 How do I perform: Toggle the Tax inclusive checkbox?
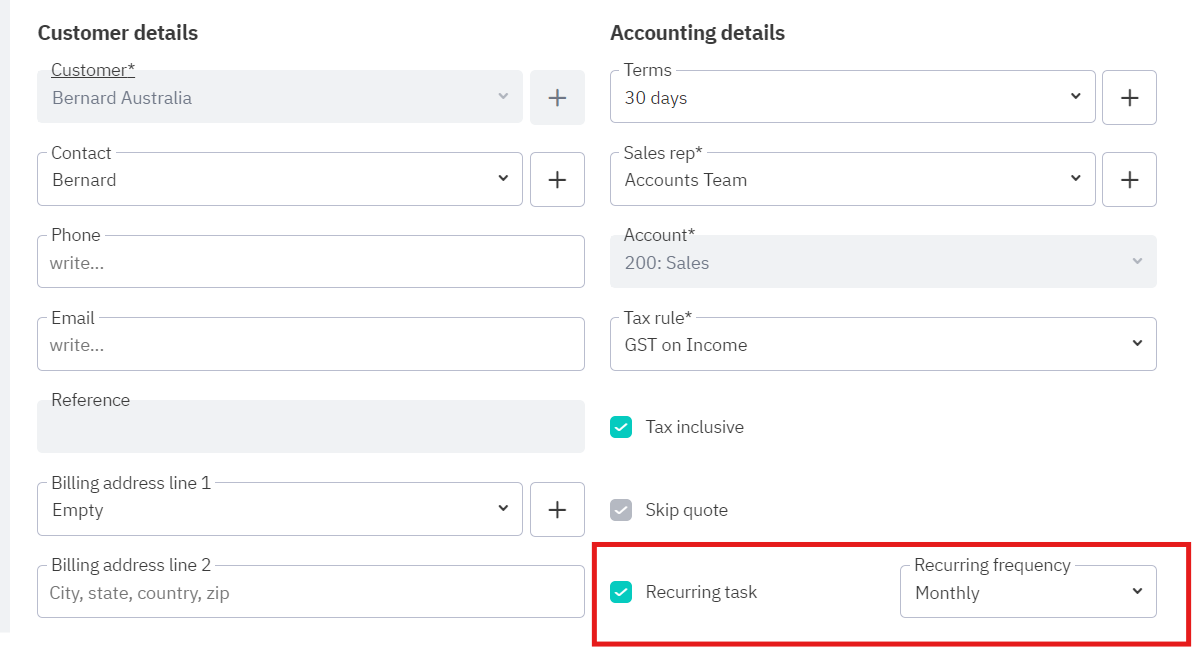click(621, 427)
